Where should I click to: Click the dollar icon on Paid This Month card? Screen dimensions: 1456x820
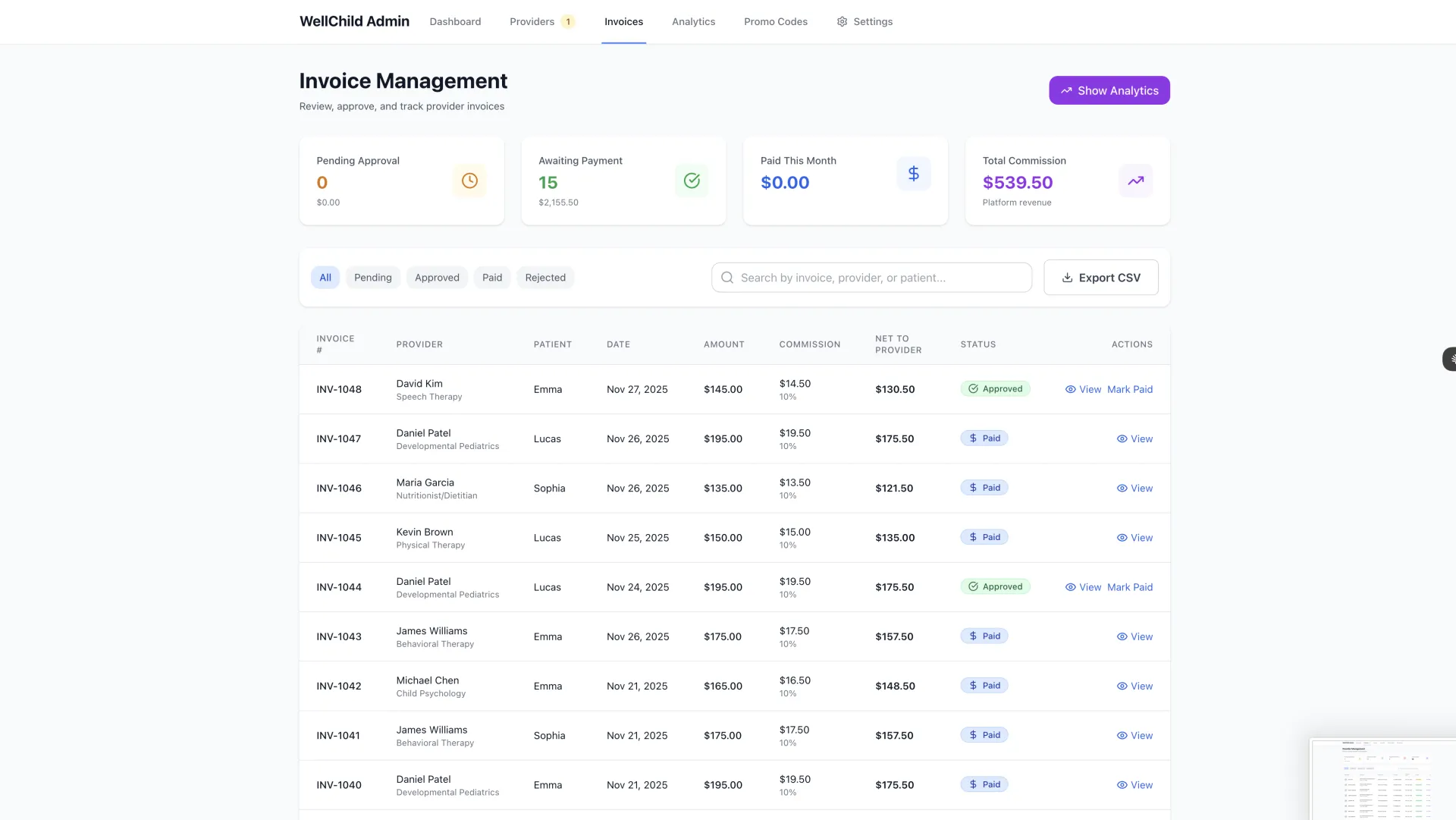point(913,173)
